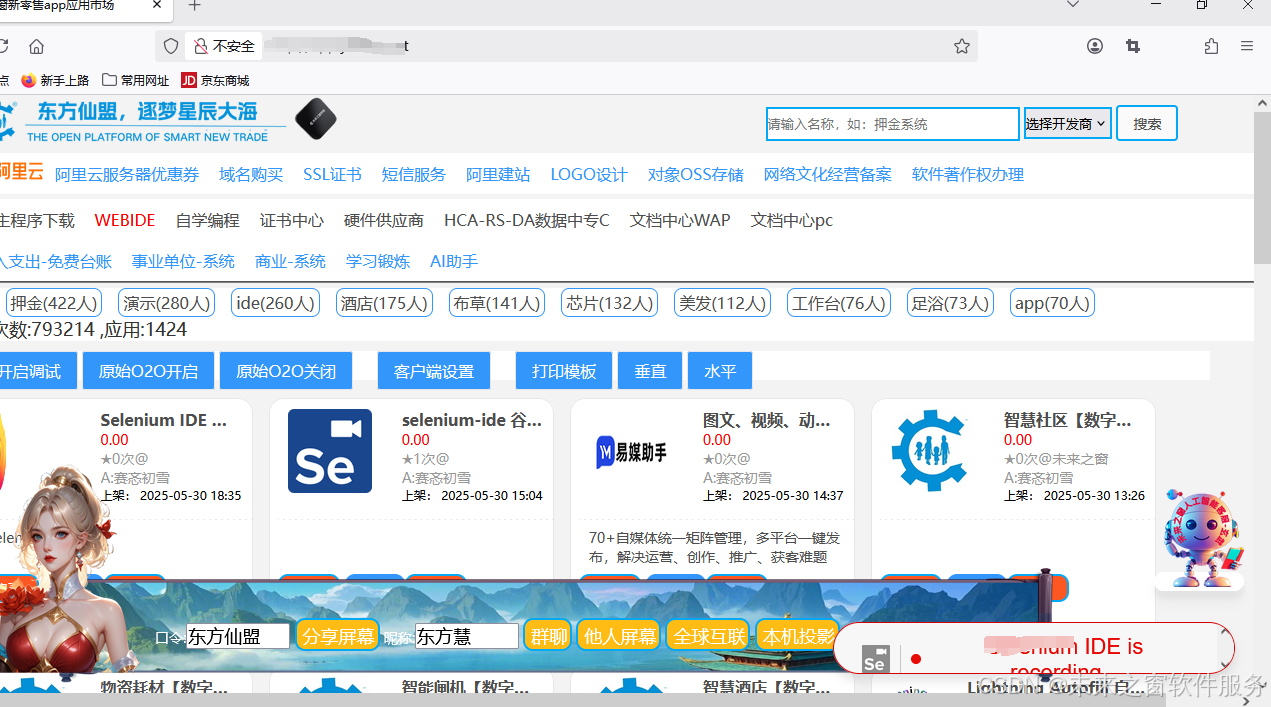The image size is (1271, 707).
Task: Select the 芯片(132人) tag
Action: (x=610, y=303)
